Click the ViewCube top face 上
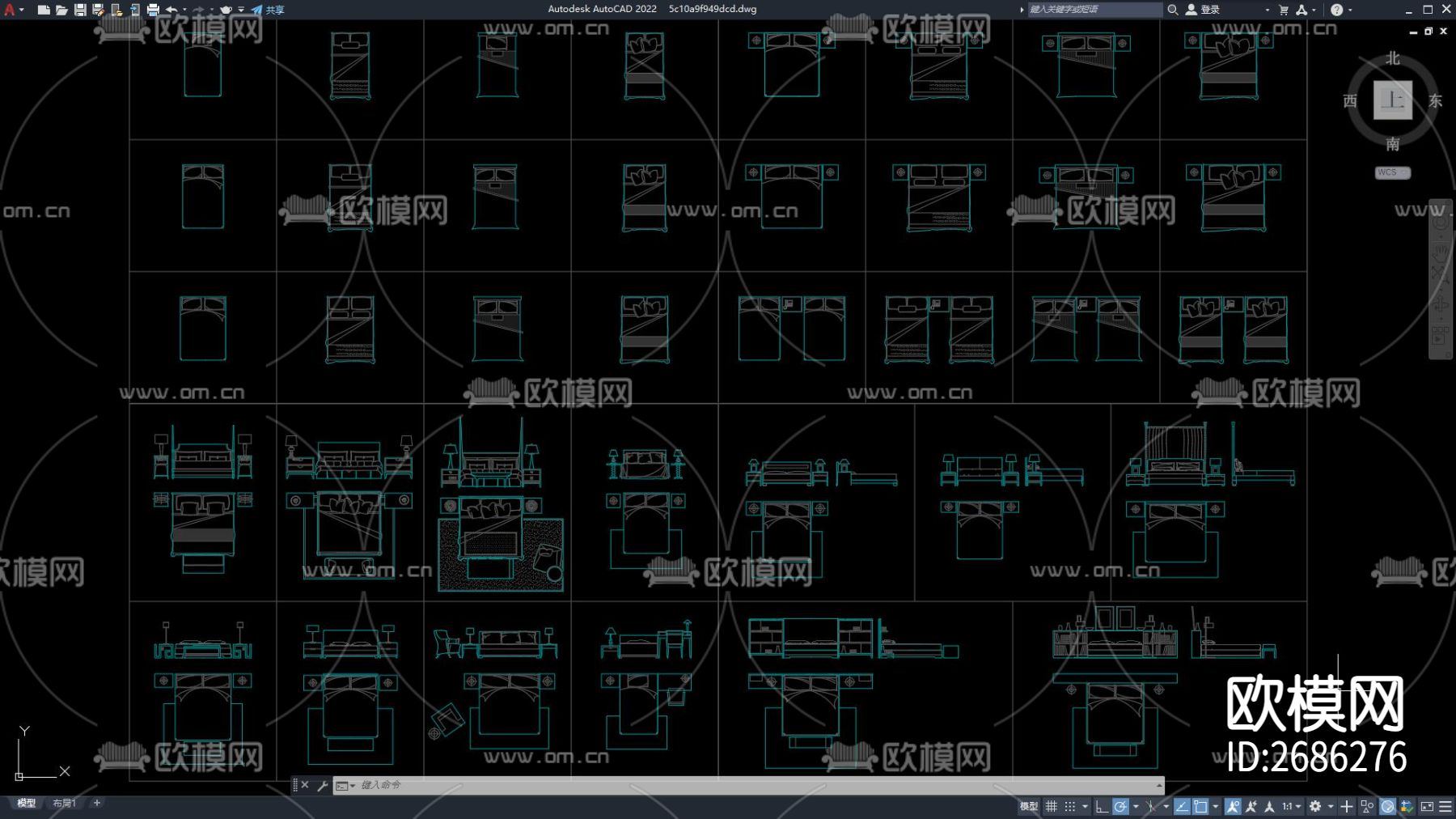The width and height of the screenshot is (1456, 819). (x=1393, y=100)
